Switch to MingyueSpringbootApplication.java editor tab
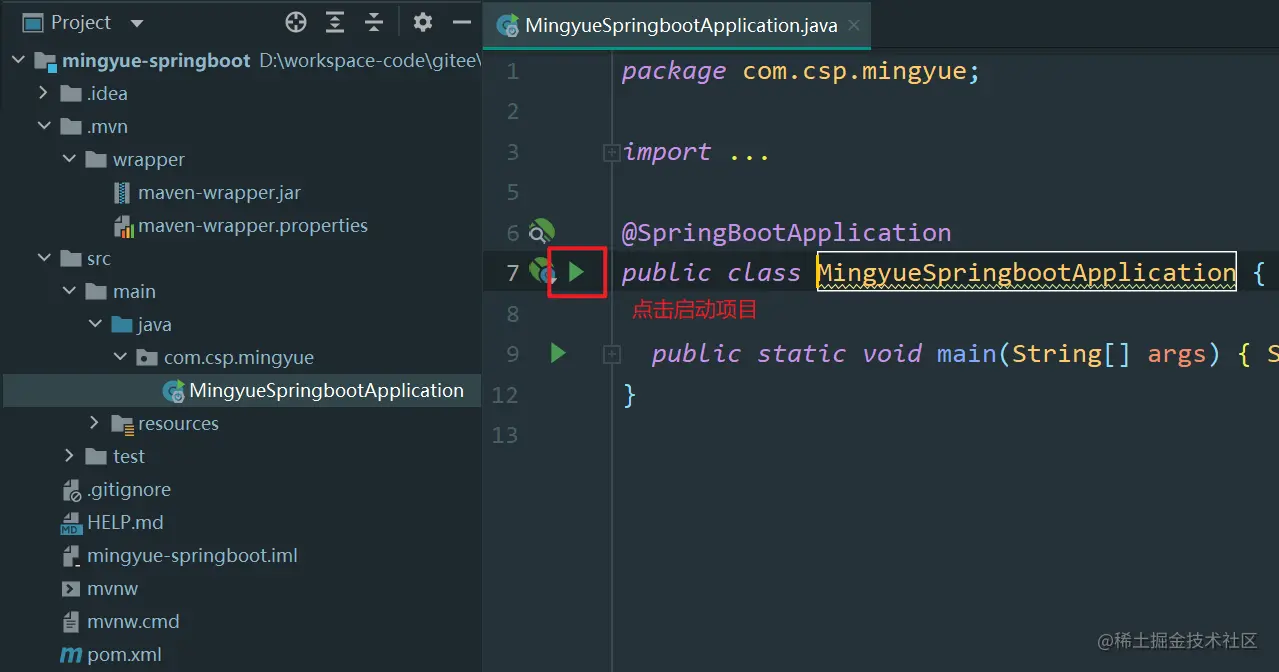This screenshot has width=1279, height=672. point(680,26)
